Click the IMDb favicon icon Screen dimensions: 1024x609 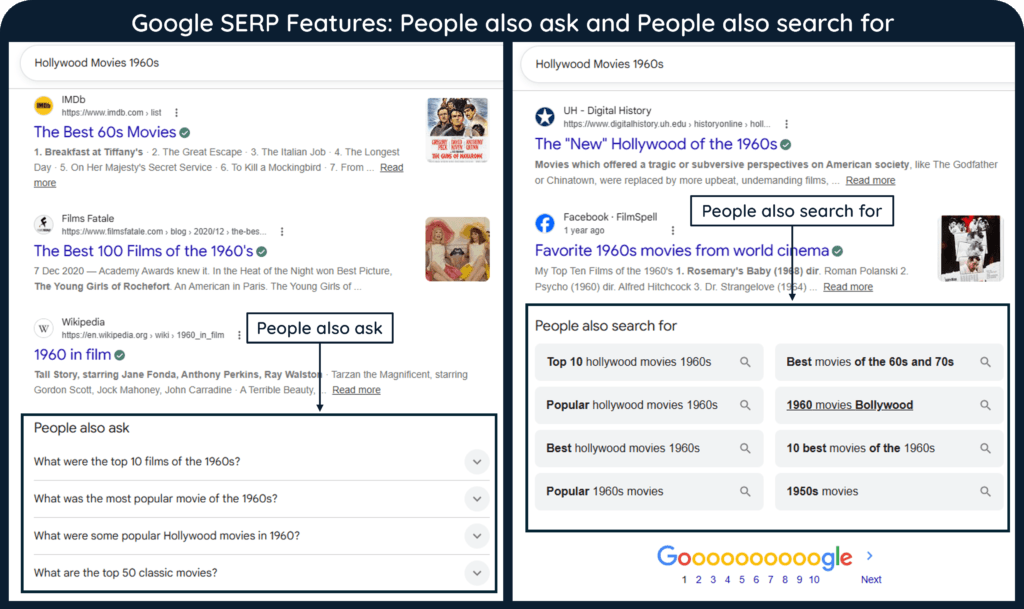coord(44,106)
